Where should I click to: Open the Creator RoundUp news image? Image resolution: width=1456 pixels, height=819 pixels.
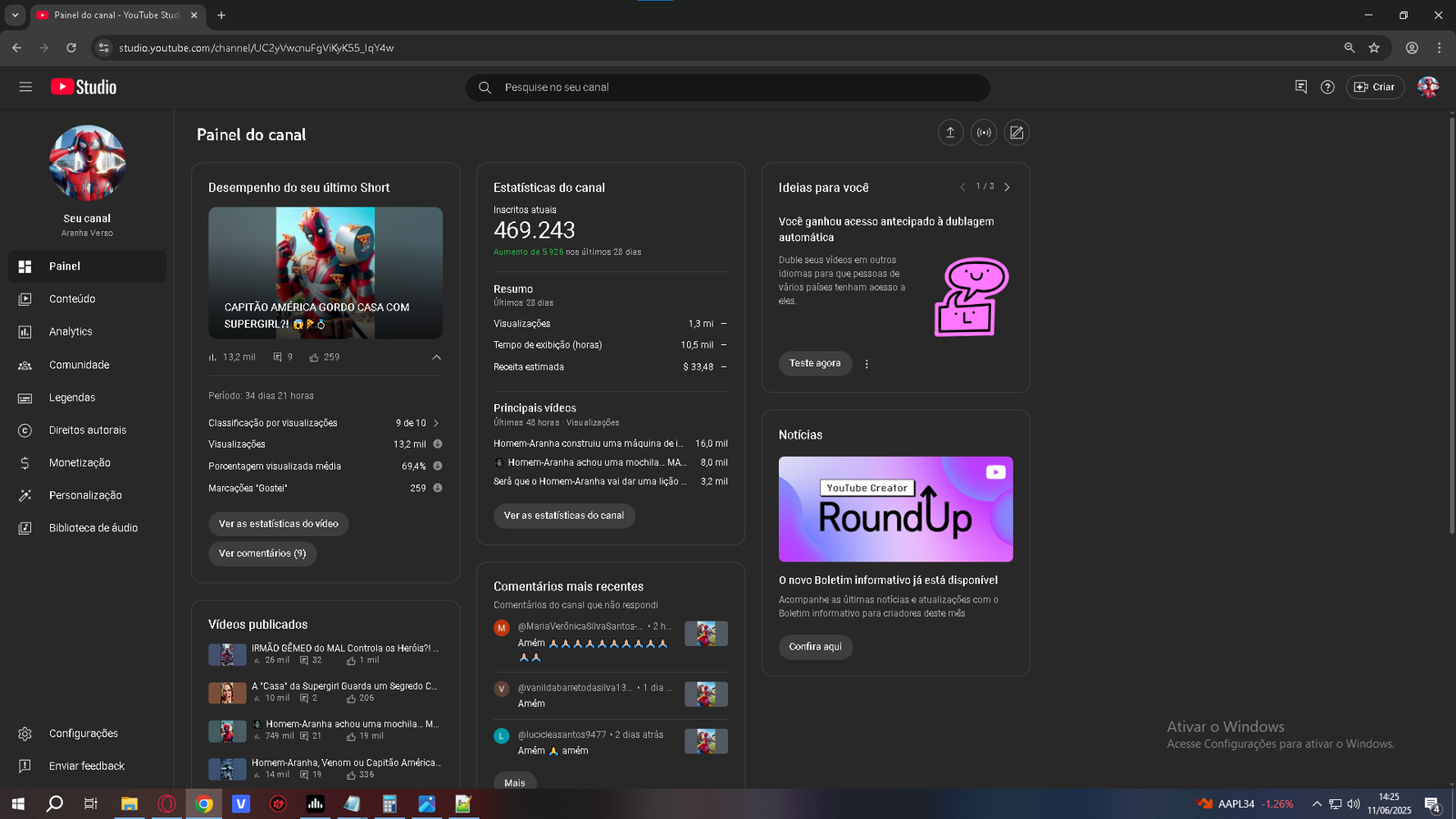(x=895, y=510)
